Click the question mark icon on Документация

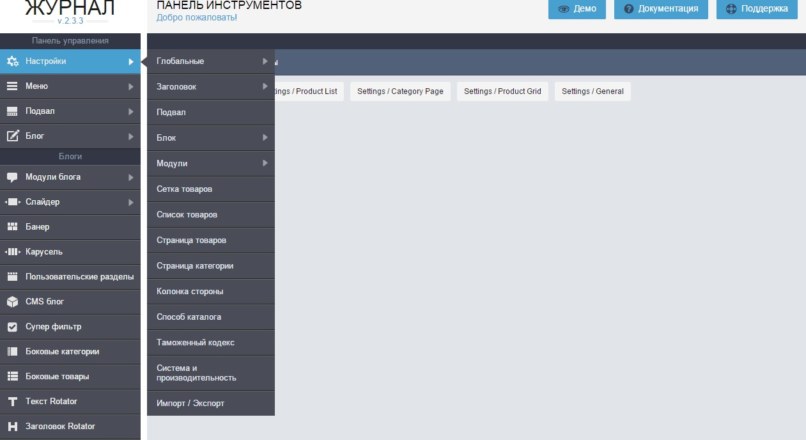point(628,9)
